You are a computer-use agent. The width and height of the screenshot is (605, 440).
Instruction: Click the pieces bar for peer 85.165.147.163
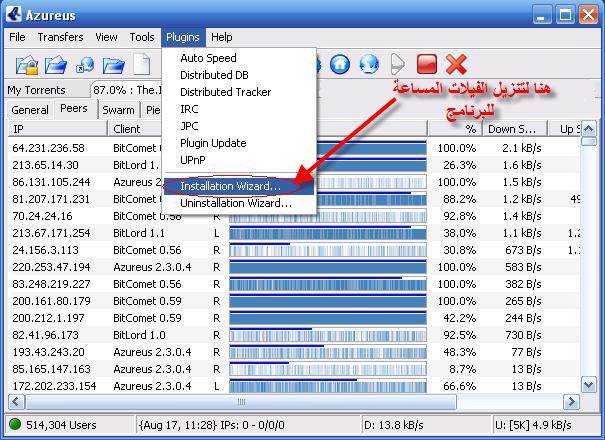tap(328, 369)
